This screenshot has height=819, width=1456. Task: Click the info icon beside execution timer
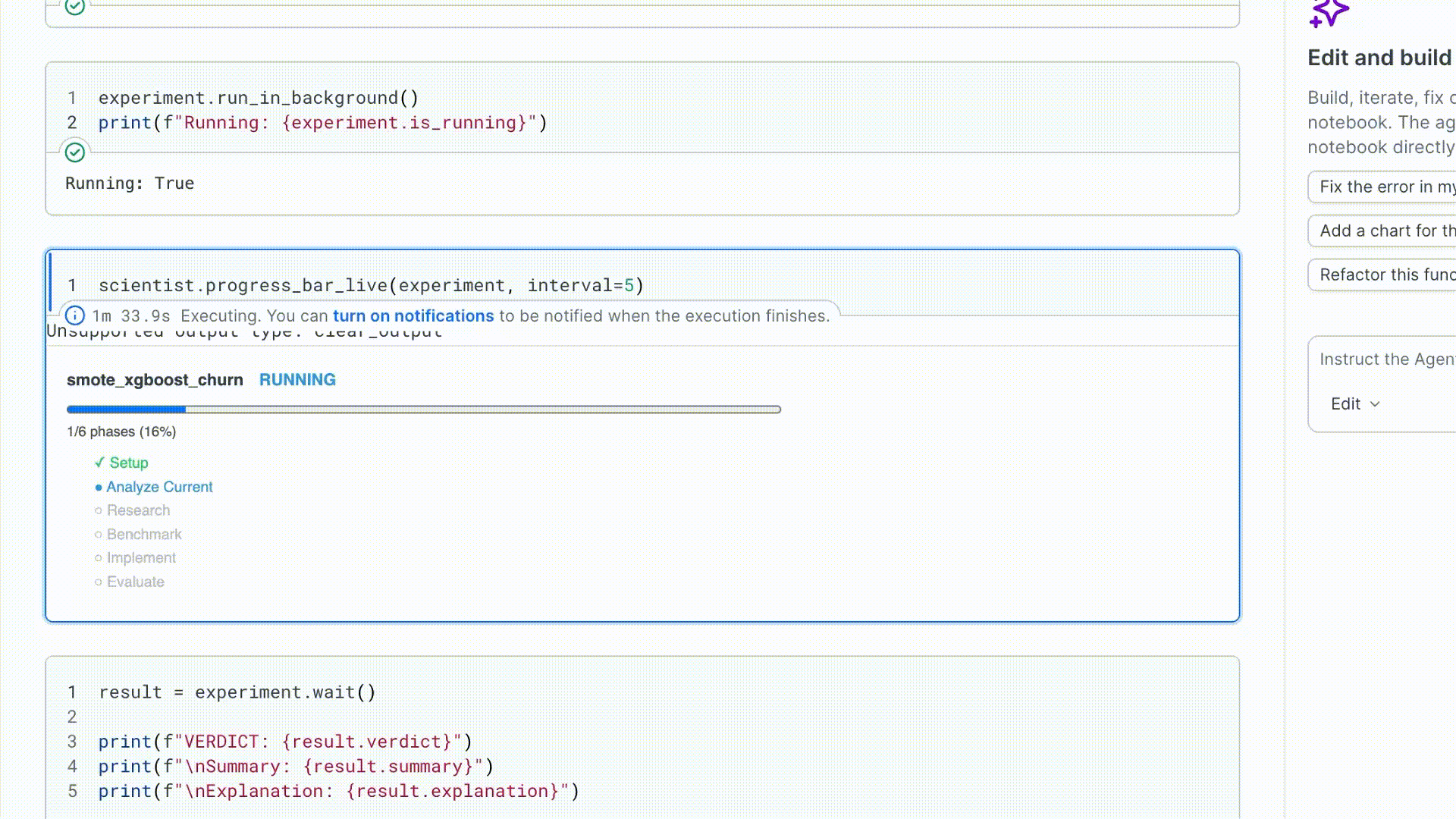pos(74,315)
